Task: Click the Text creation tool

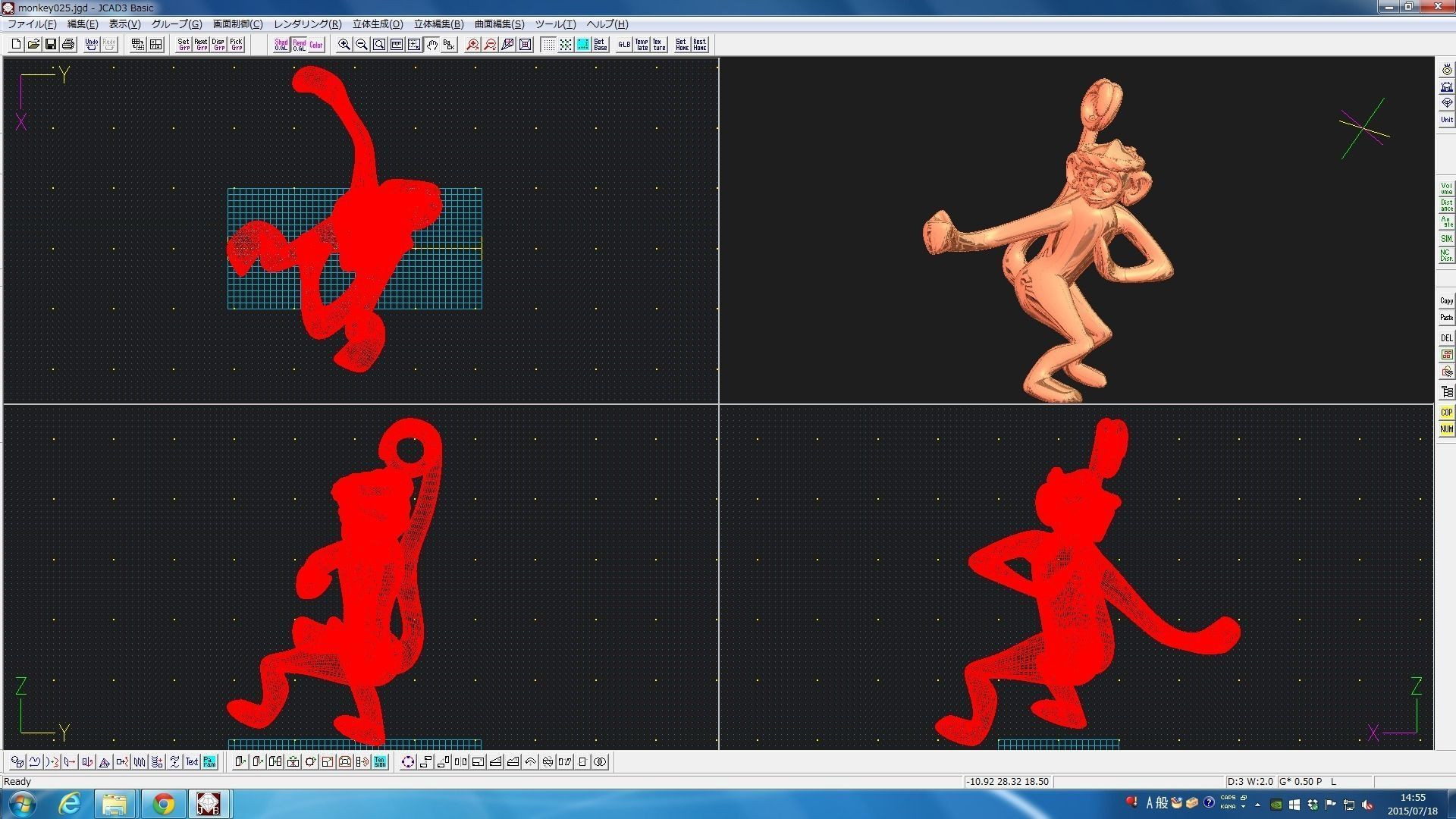Action: [x=192, y=762]
